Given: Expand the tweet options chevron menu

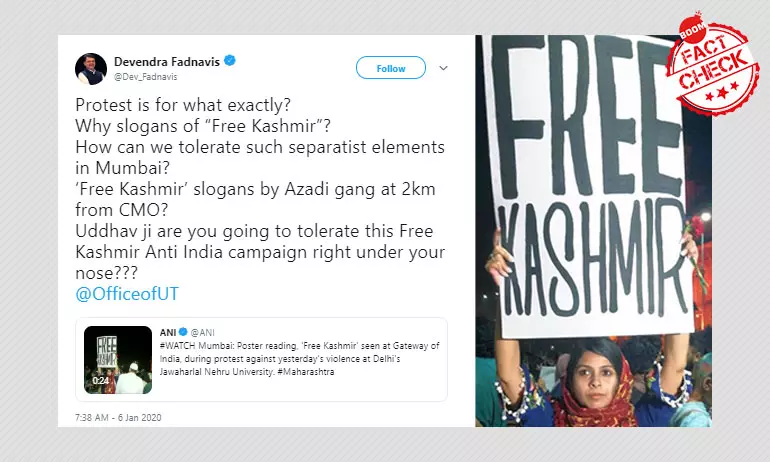Looking at the screenshot, I should point(444,68).
